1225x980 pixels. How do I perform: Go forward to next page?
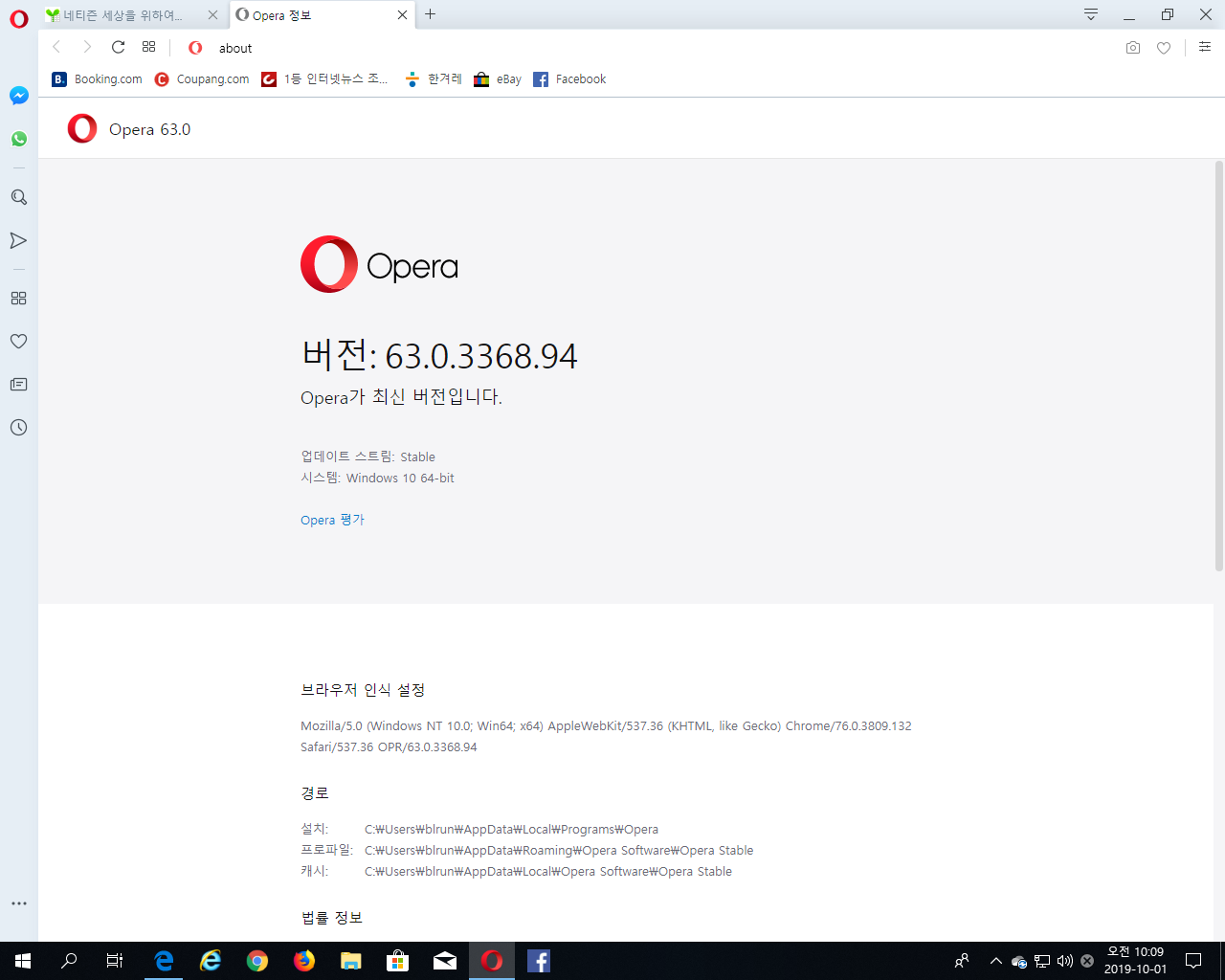tap(87, 47)
